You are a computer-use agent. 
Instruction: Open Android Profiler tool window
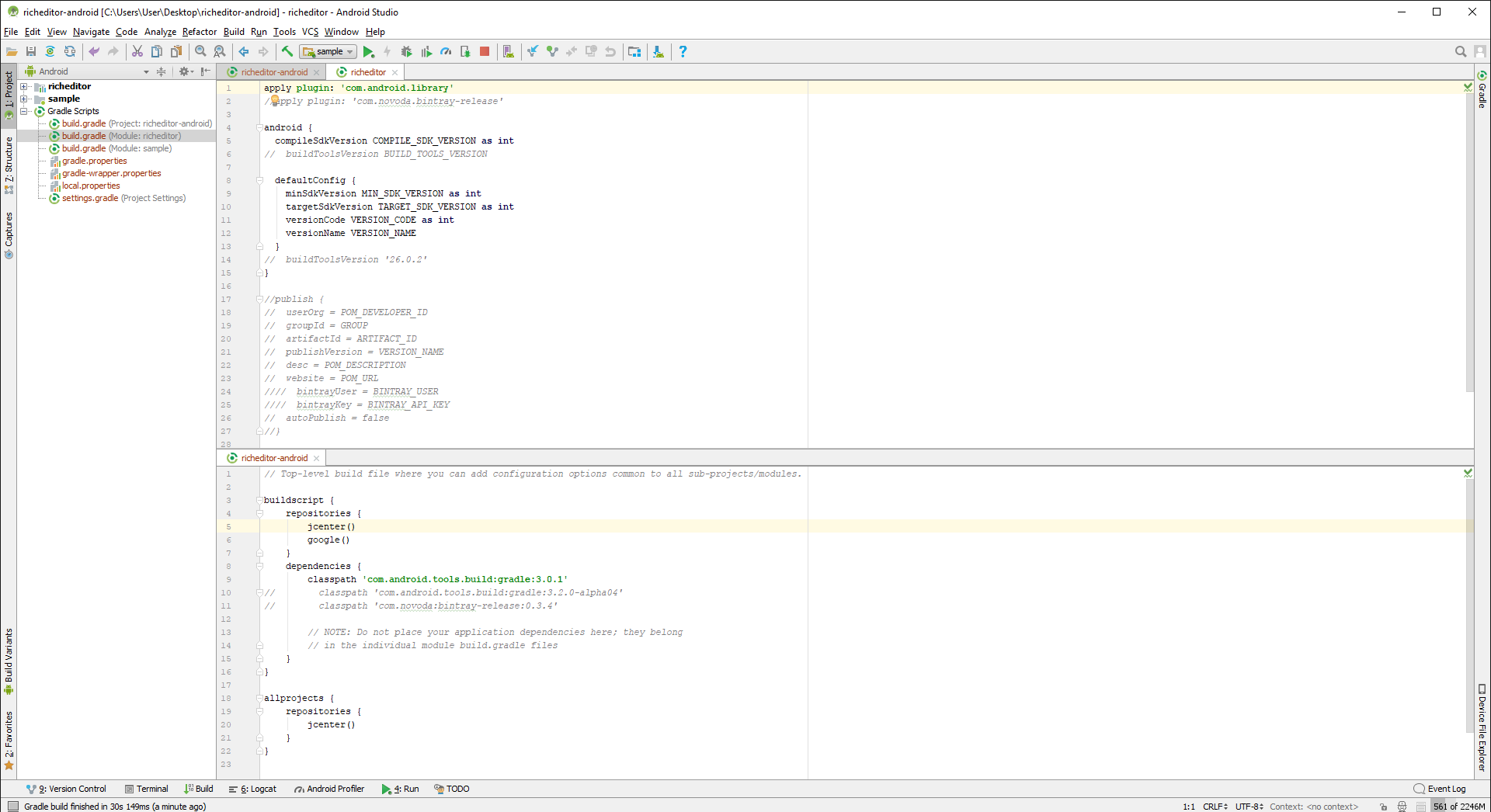[x=329, y=789]
